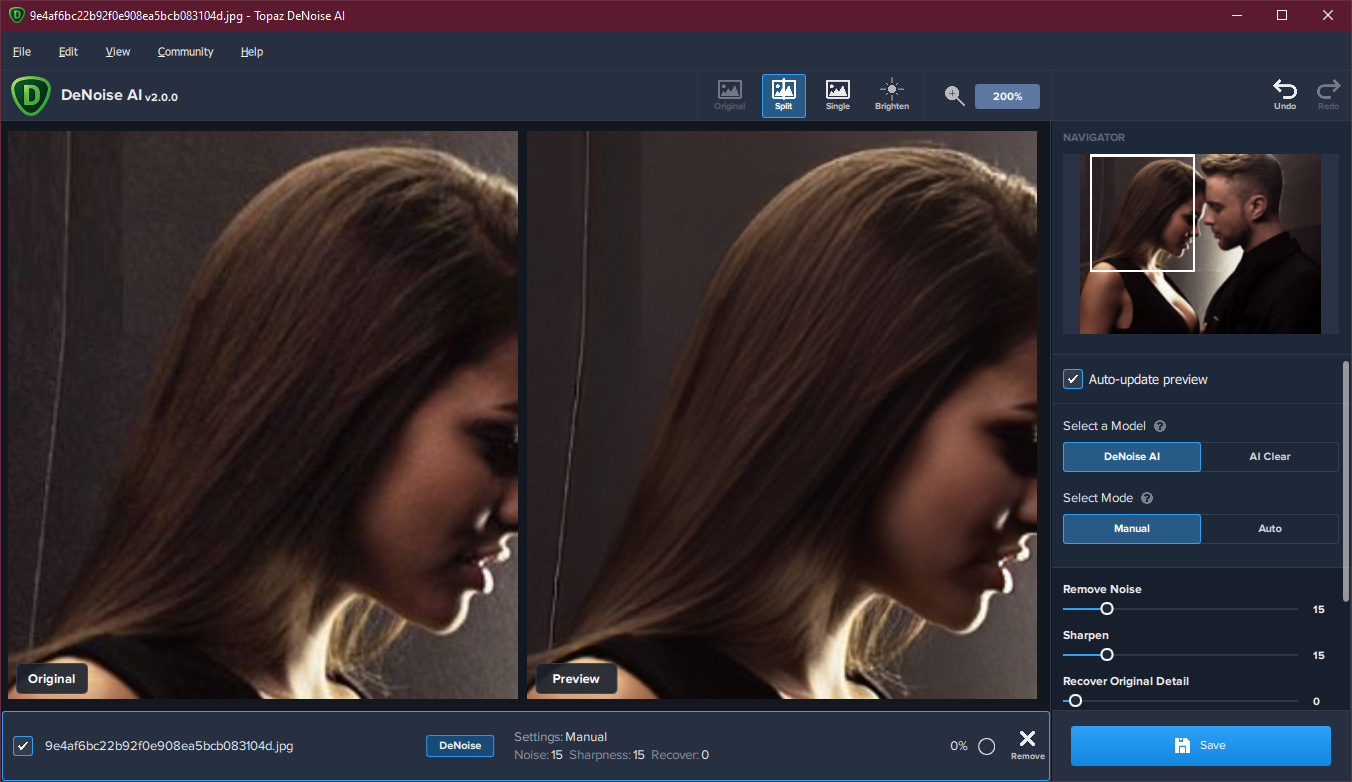Open the View menu
This screenshot has height=782, width=1352.
click(x=118, y=51)
